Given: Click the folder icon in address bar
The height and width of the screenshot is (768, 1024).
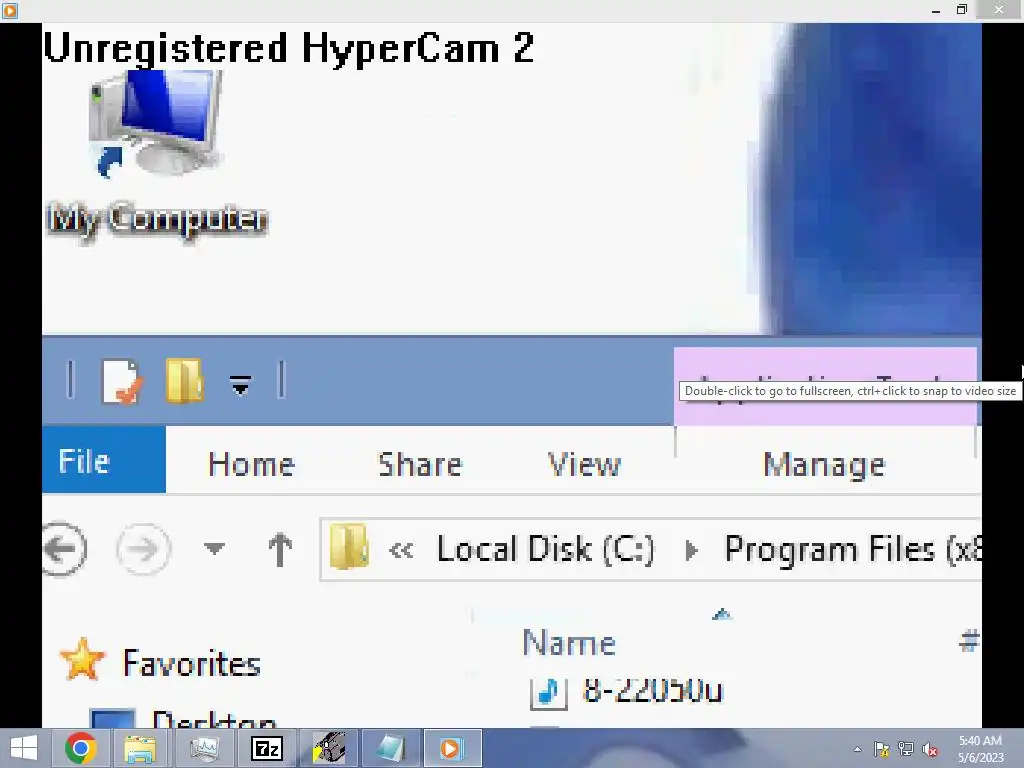Looking at the screenshot, I should coord(349,546).
